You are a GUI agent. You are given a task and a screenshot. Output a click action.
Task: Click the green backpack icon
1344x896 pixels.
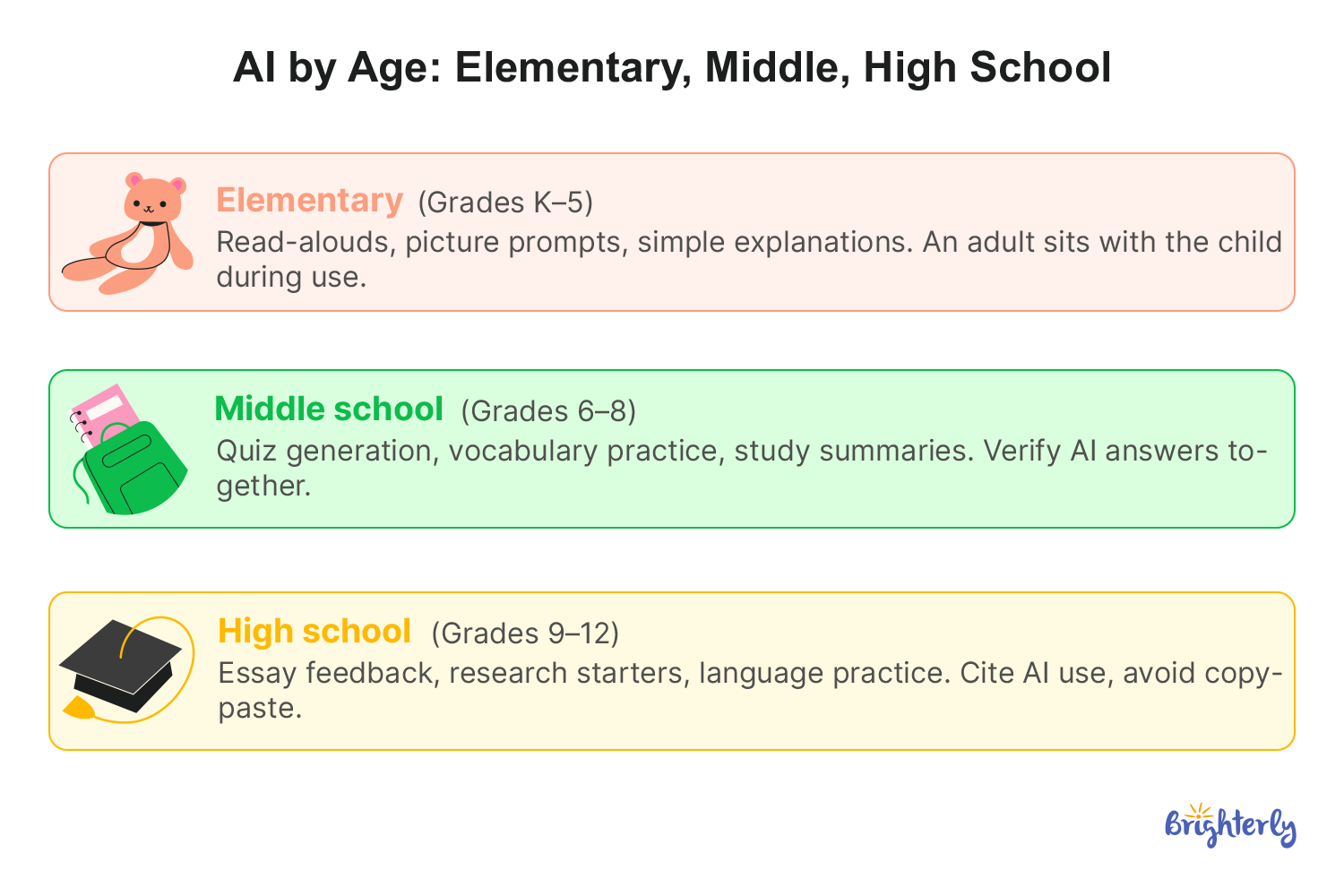click(x=133, y=468)
